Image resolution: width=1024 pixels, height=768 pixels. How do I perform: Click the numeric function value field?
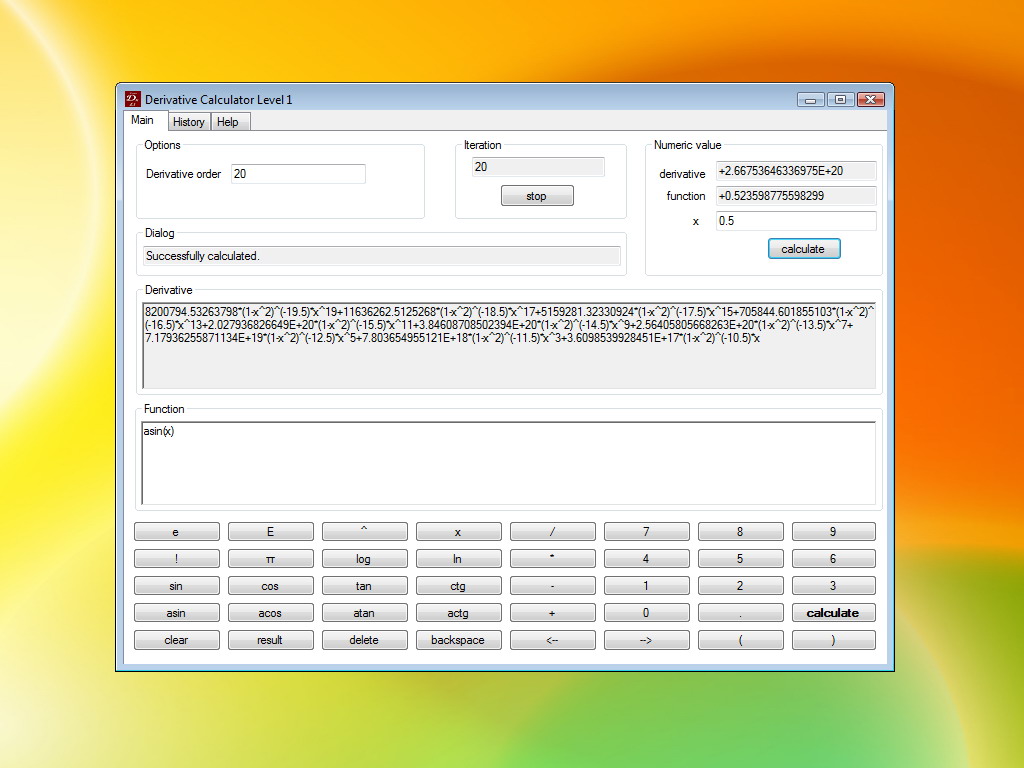(x=795, y=196)
